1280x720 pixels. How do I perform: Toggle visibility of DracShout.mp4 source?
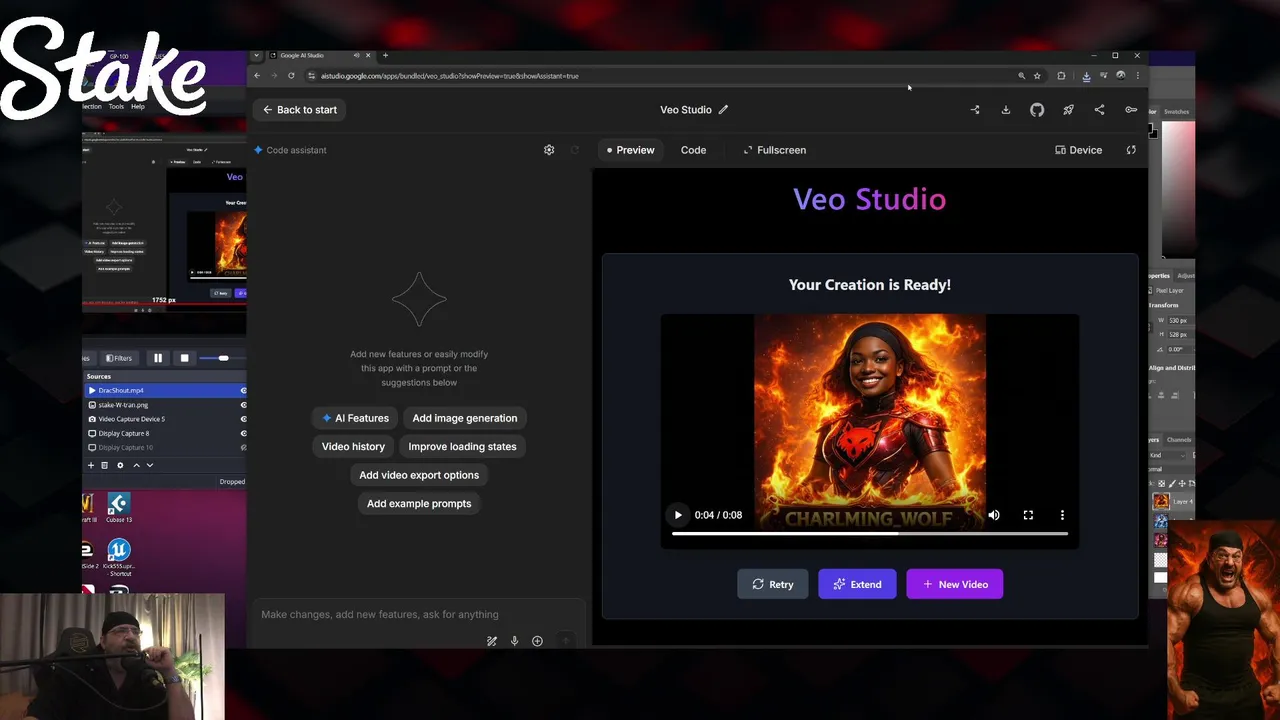click(243, 390)
